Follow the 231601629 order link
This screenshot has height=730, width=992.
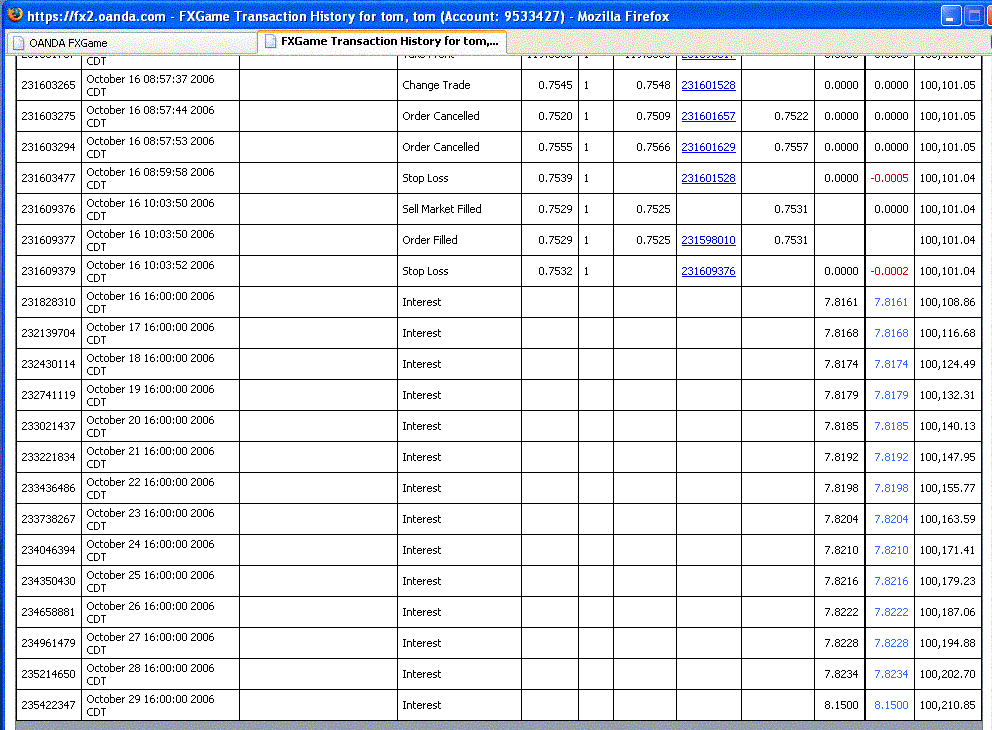point(708,148)
